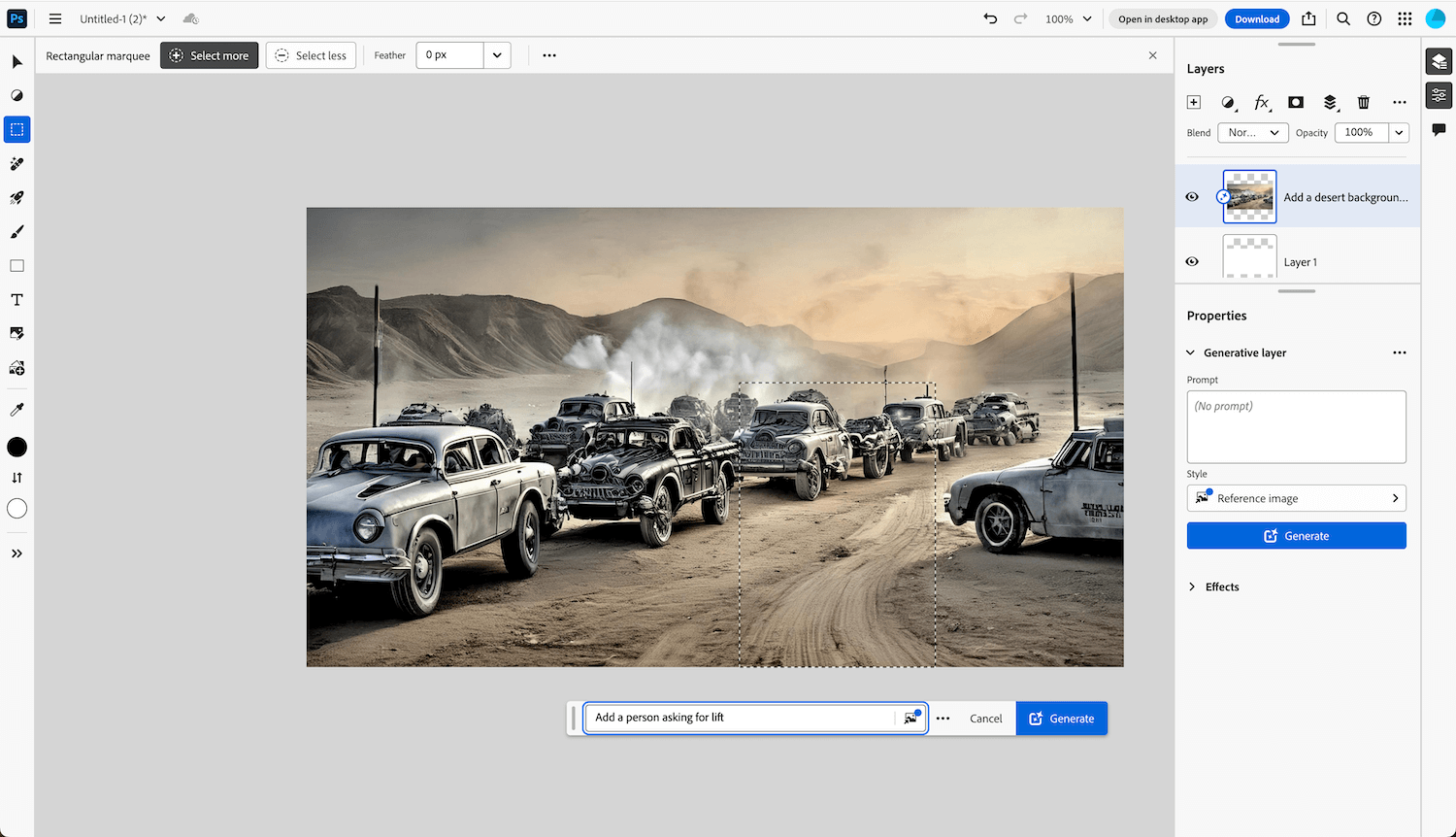Toggle the Properties adjustments panel icon
The image size is (1456, 837).
tap(1439, 95)
